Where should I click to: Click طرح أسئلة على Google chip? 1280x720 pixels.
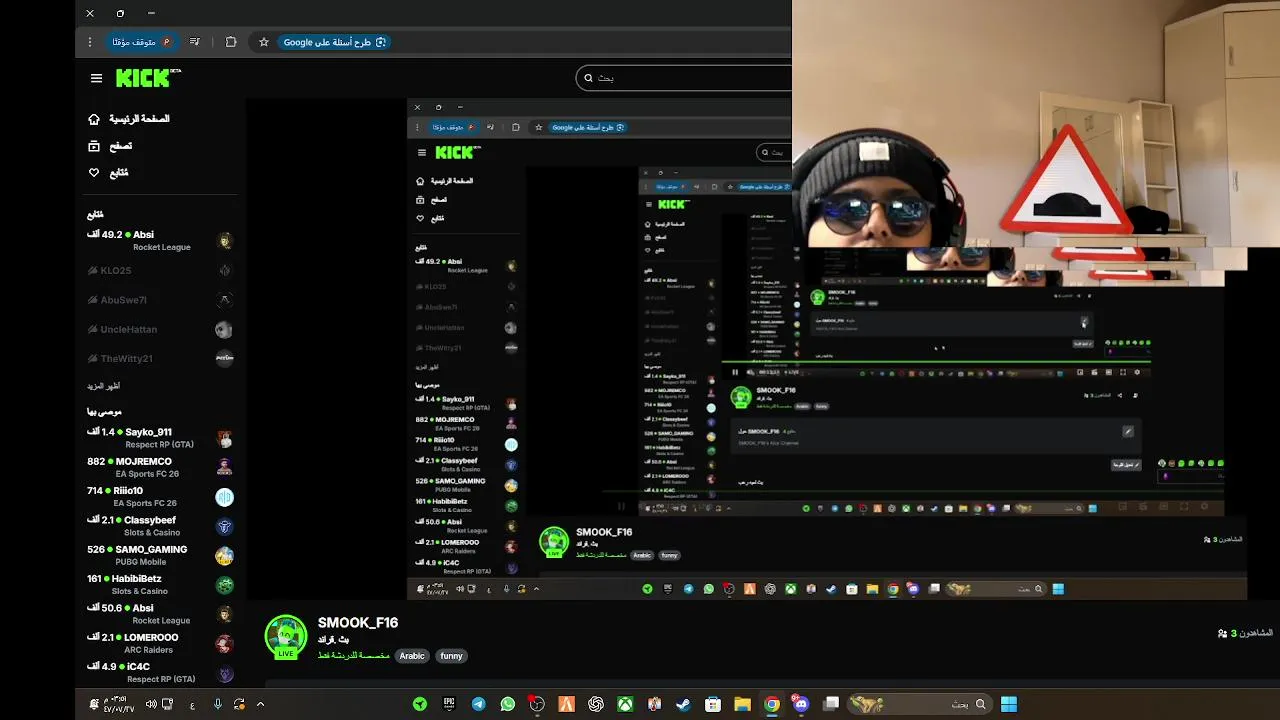(x=334, y=42)
